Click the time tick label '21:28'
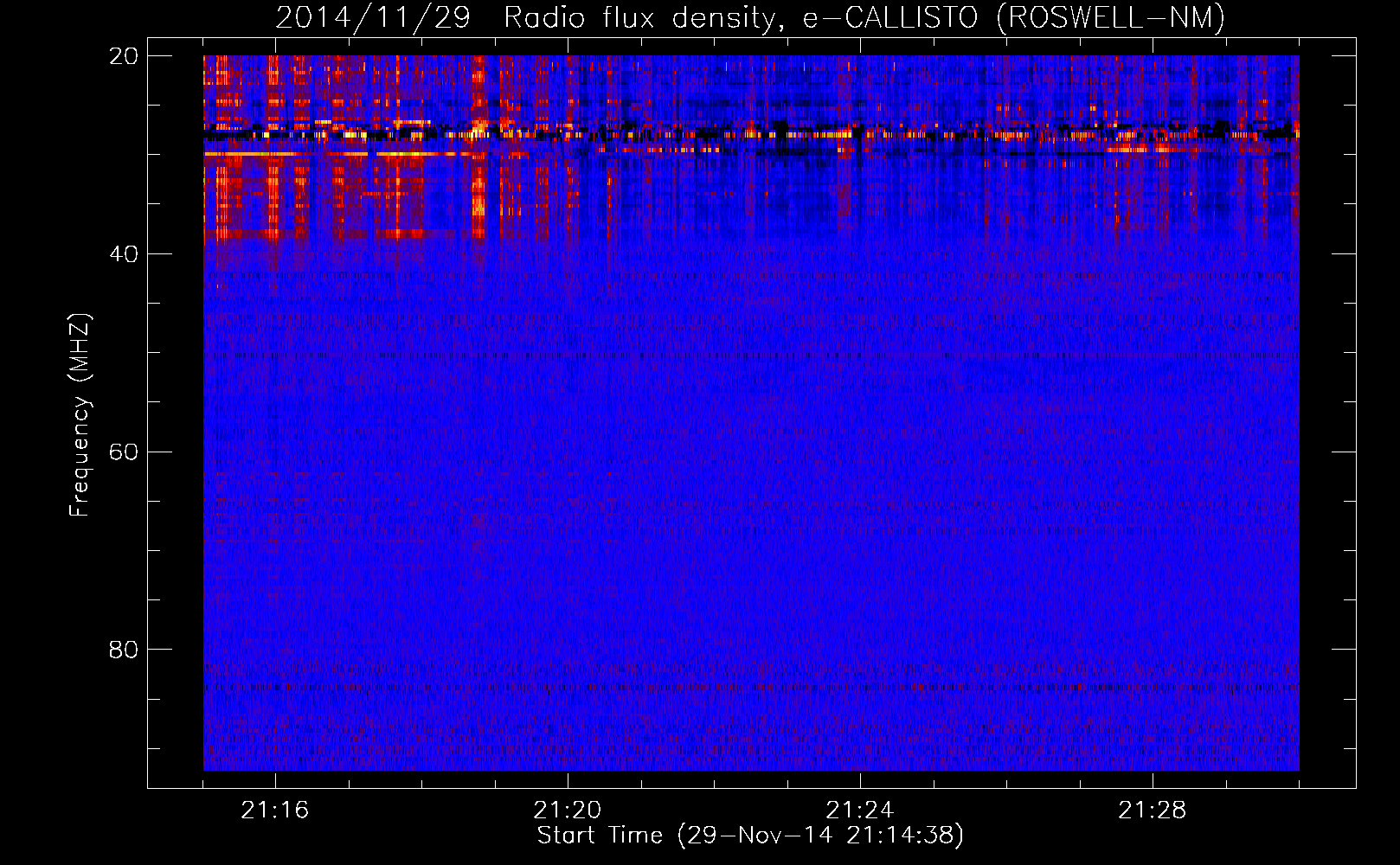 pyautogui.click(x=1153, y=811)
